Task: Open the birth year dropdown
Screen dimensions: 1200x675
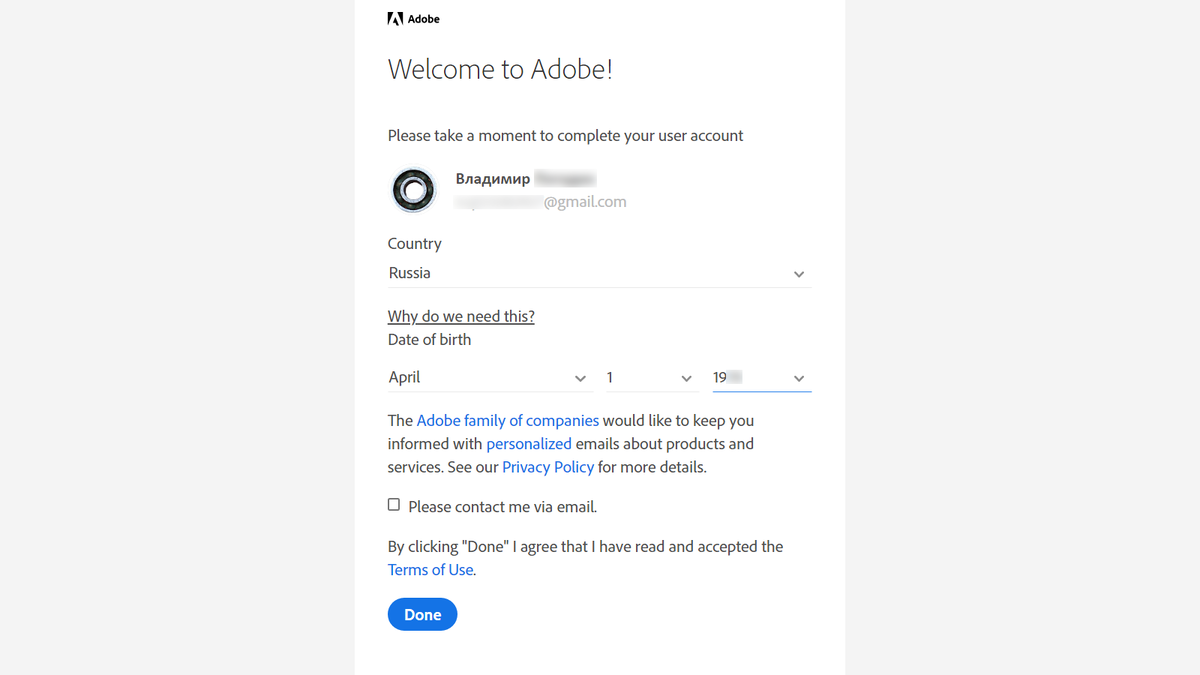Action: pos(750,378)
